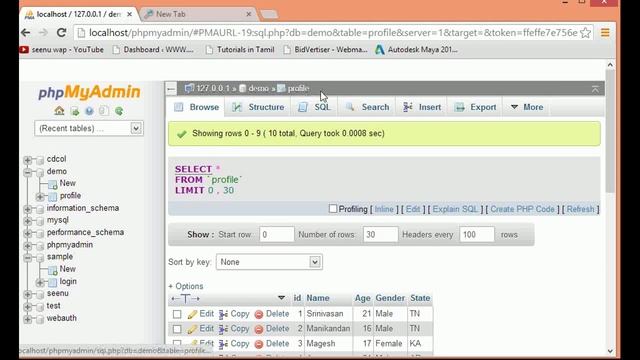Click the page vertical scrollbar thumb
The width and height of the screenshot is (640, 360).
point(610,131)
